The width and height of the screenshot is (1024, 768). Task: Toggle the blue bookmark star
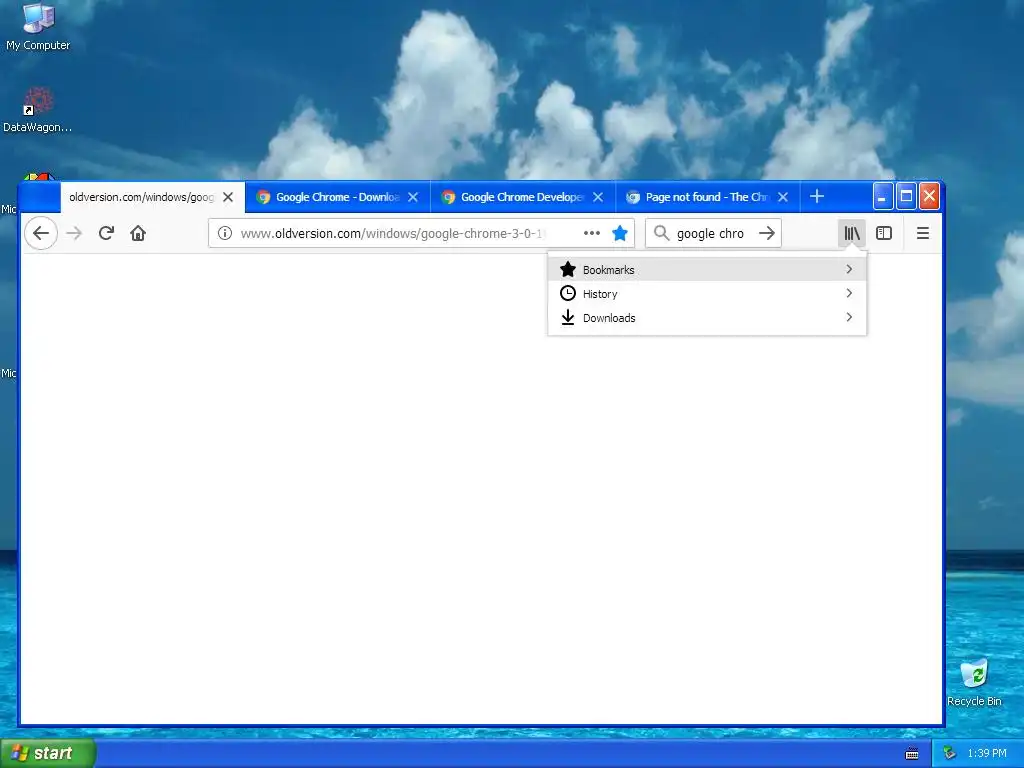[x=620, y=233]
